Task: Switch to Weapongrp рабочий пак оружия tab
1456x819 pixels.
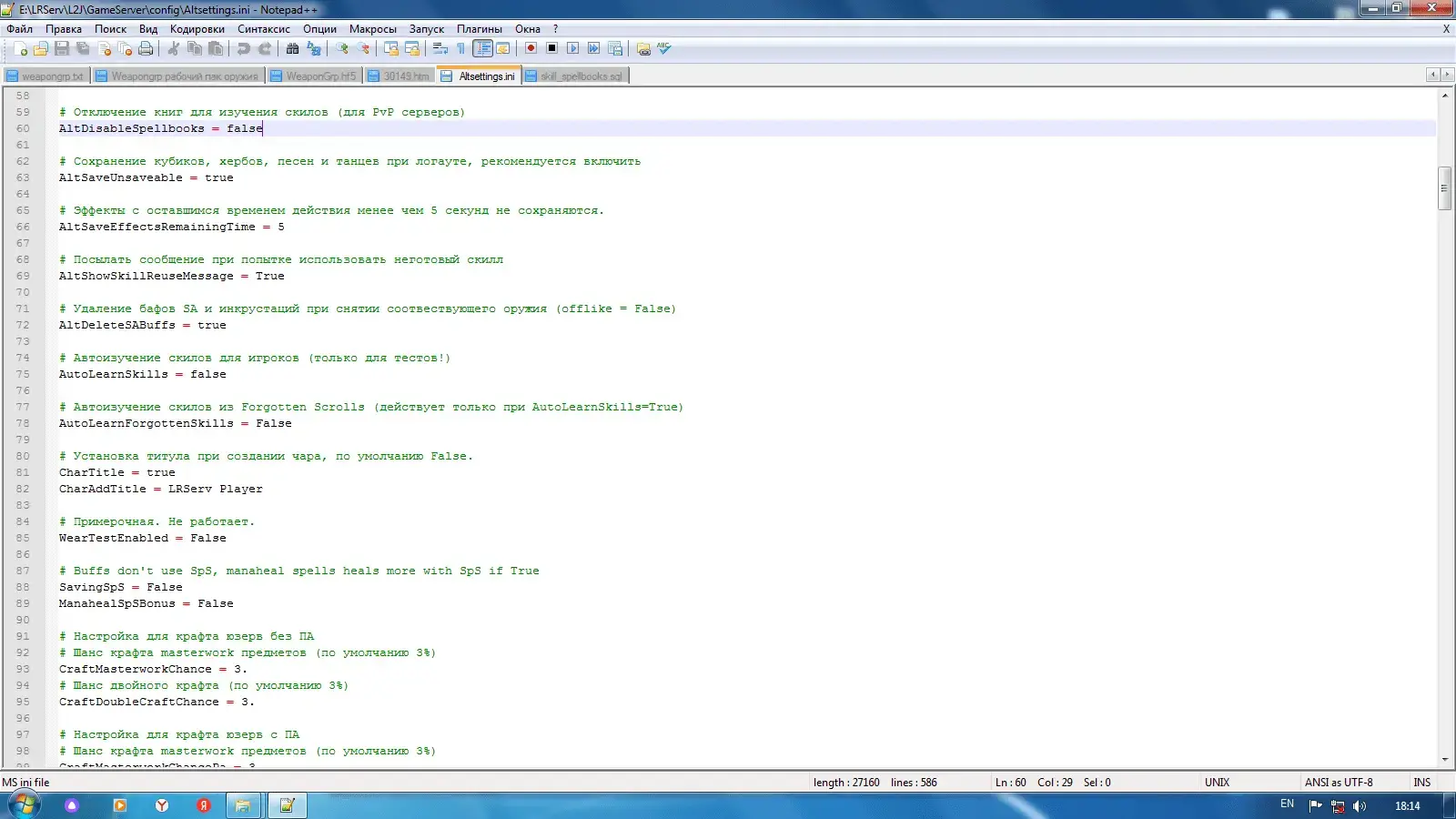Action: pyautogui.click(x=177, y=76)
